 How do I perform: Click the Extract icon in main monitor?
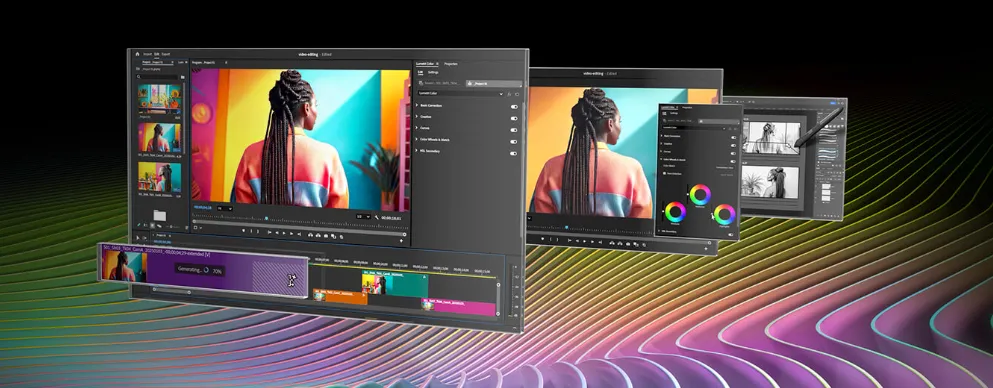(318, 235)
